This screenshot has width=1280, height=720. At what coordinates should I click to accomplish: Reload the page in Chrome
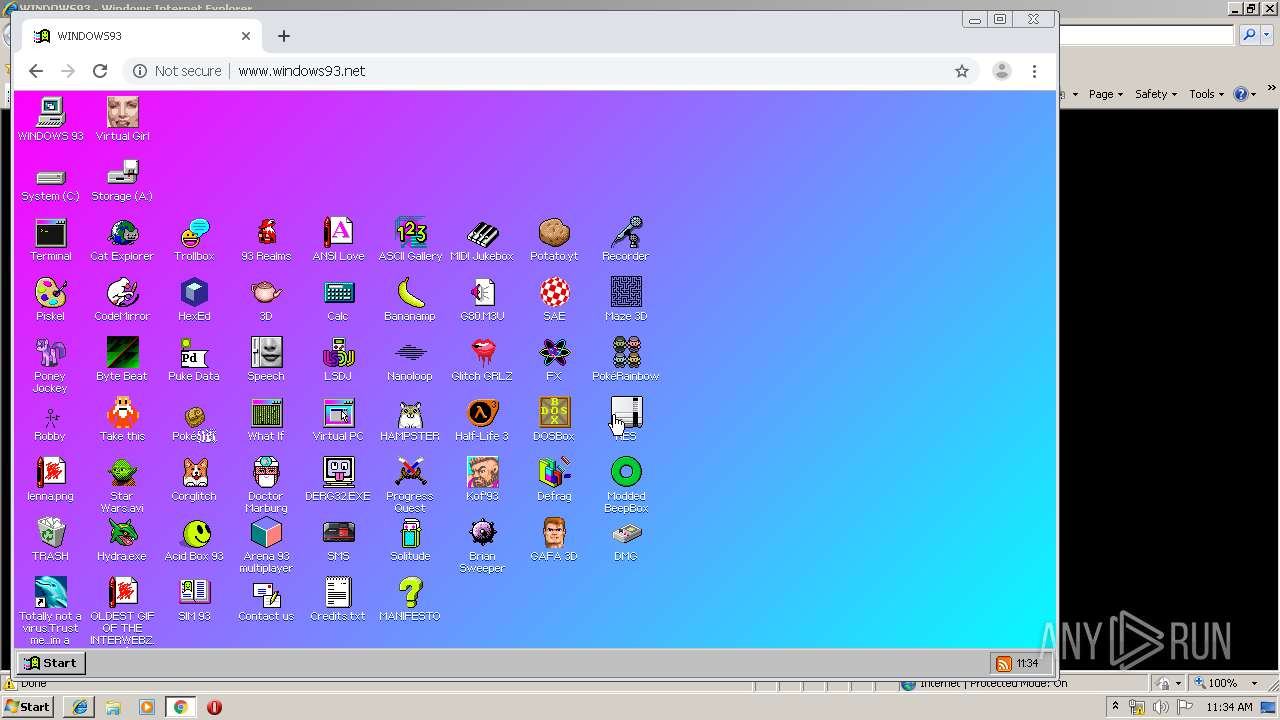[x=100, y=71]
